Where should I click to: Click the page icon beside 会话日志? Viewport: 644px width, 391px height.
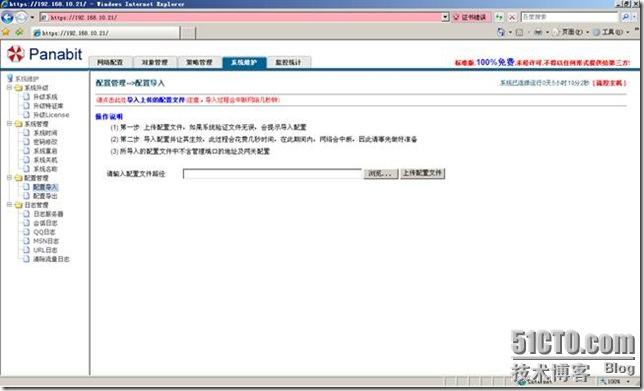(26, 223)
